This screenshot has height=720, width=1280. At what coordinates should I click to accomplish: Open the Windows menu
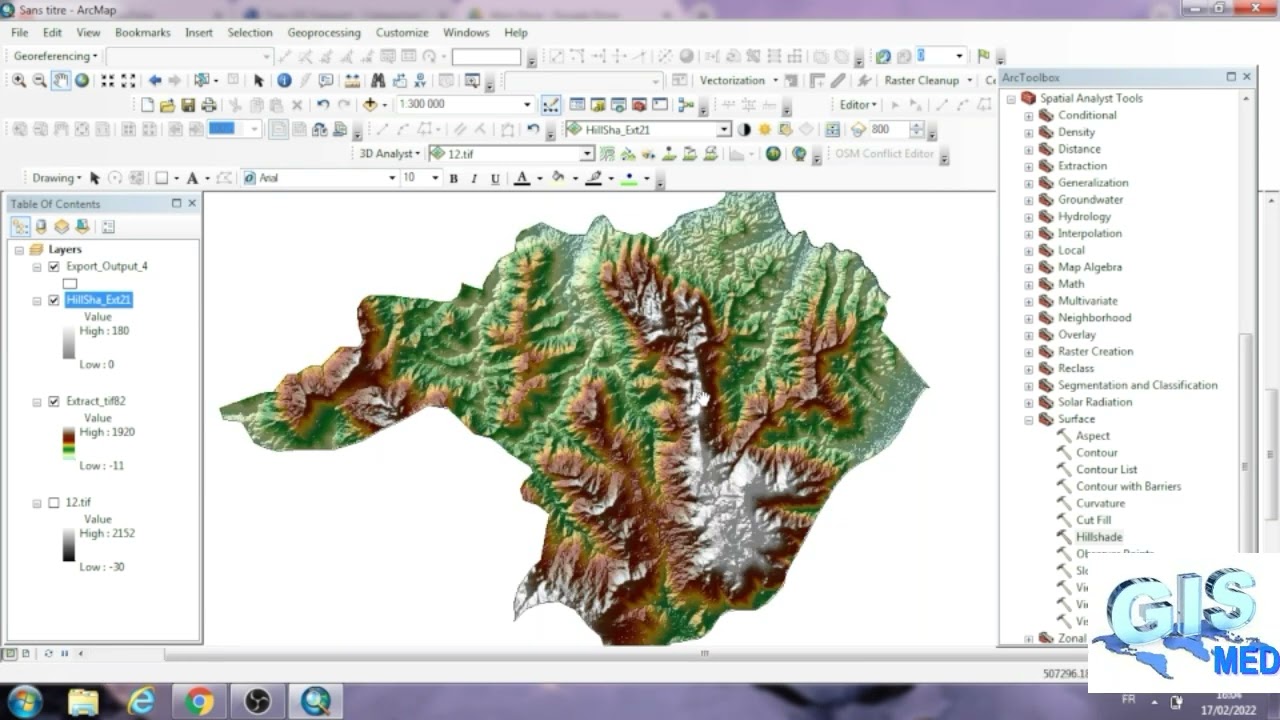(466, 33)
